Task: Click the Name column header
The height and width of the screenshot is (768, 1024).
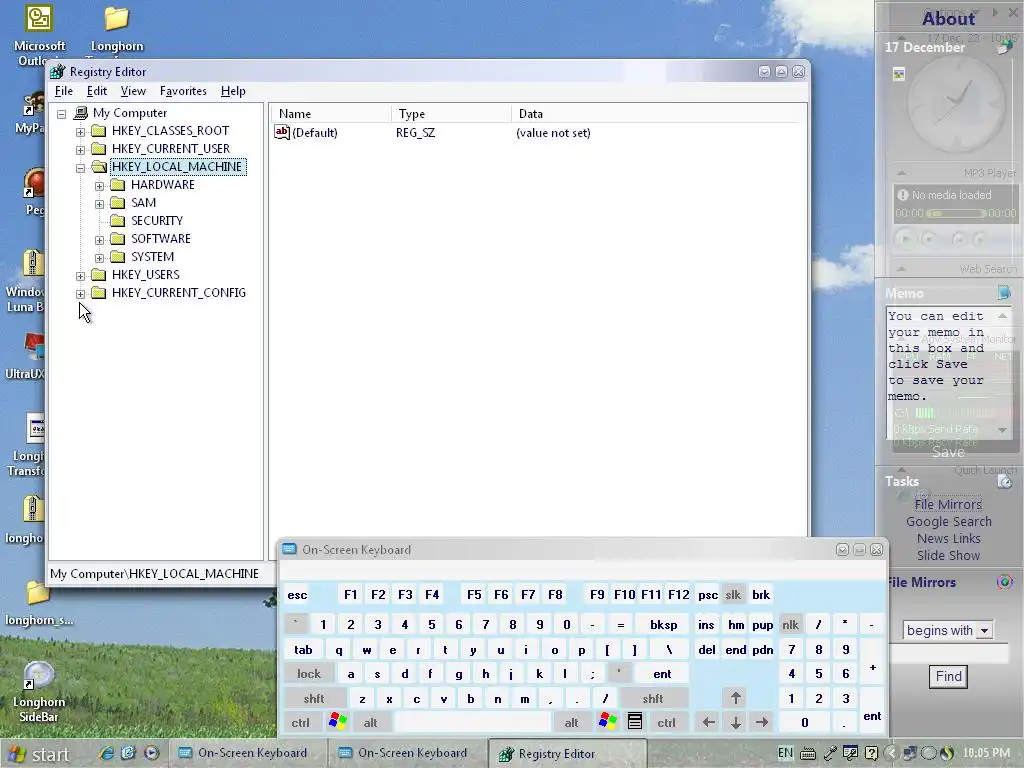Action: click(331, 114)
